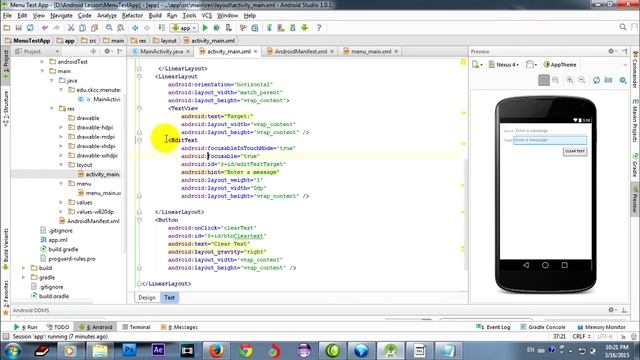This screenshot has width=640, height=360.
Task: Click the Attach debugger icon
Action: point(229,28)
